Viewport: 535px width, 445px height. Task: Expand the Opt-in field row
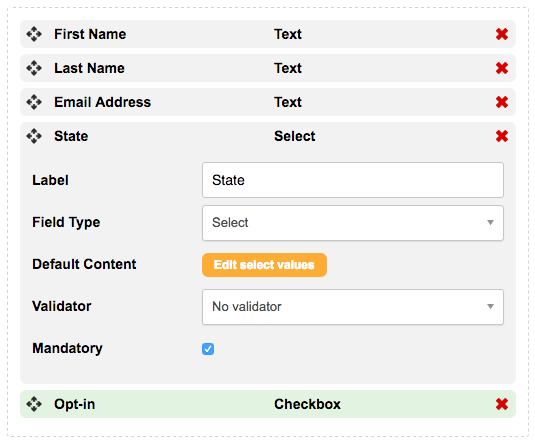point(268,404)
